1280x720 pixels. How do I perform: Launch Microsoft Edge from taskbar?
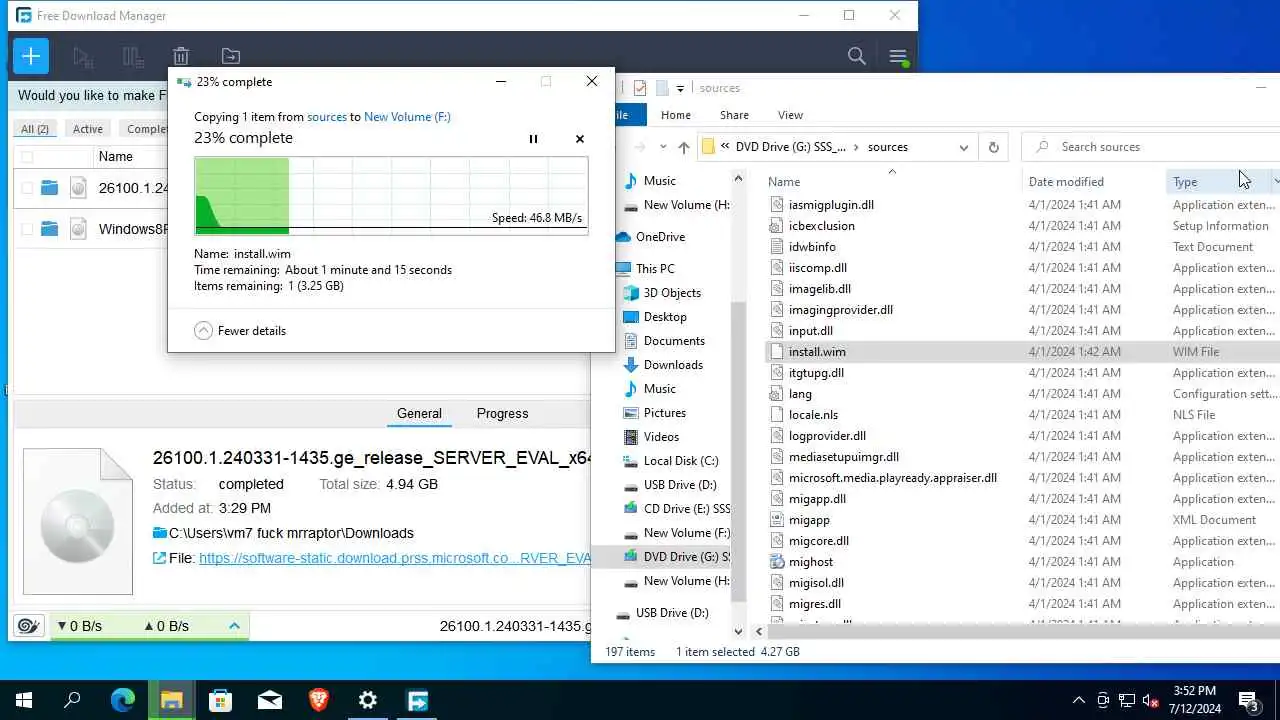tap(122, 700)
